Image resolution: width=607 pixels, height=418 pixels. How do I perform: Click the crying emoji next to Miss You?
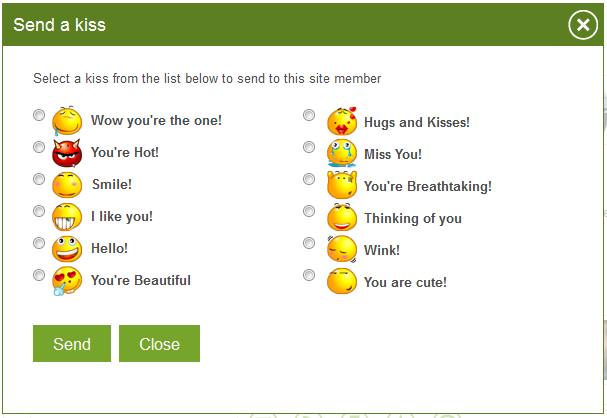(342, 153)
